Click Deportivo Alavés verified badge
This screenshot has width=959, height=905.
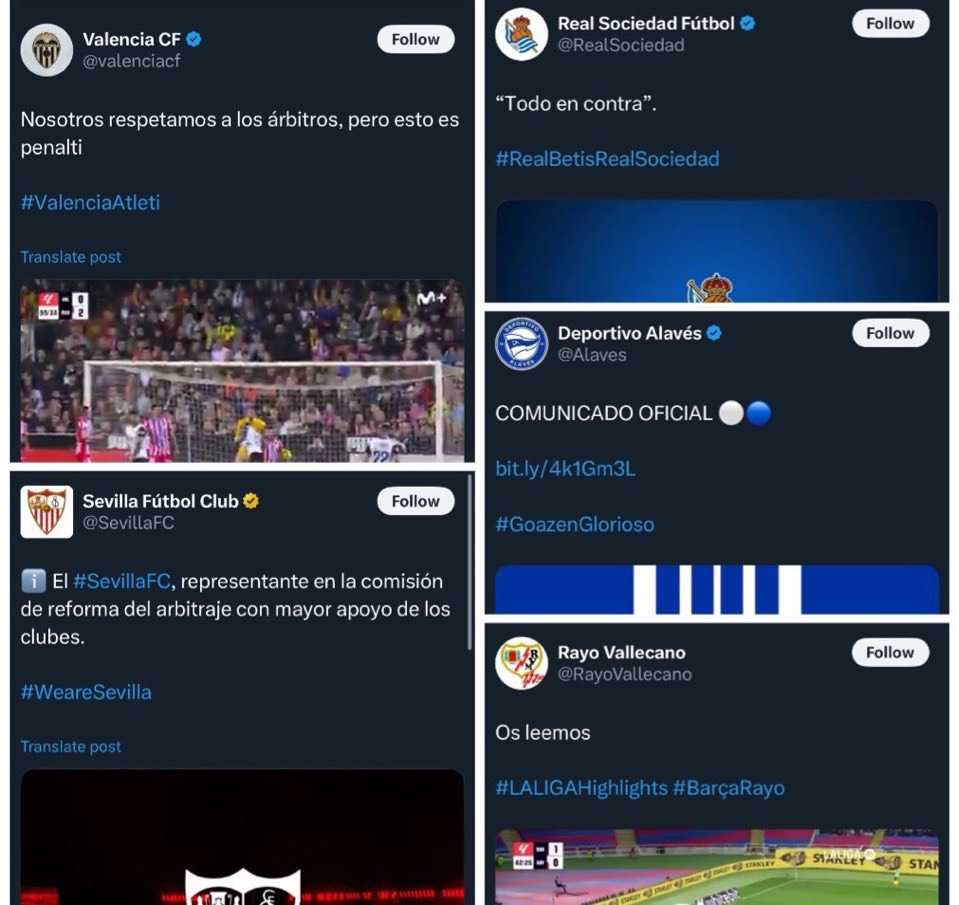click(x=714, y=333)
